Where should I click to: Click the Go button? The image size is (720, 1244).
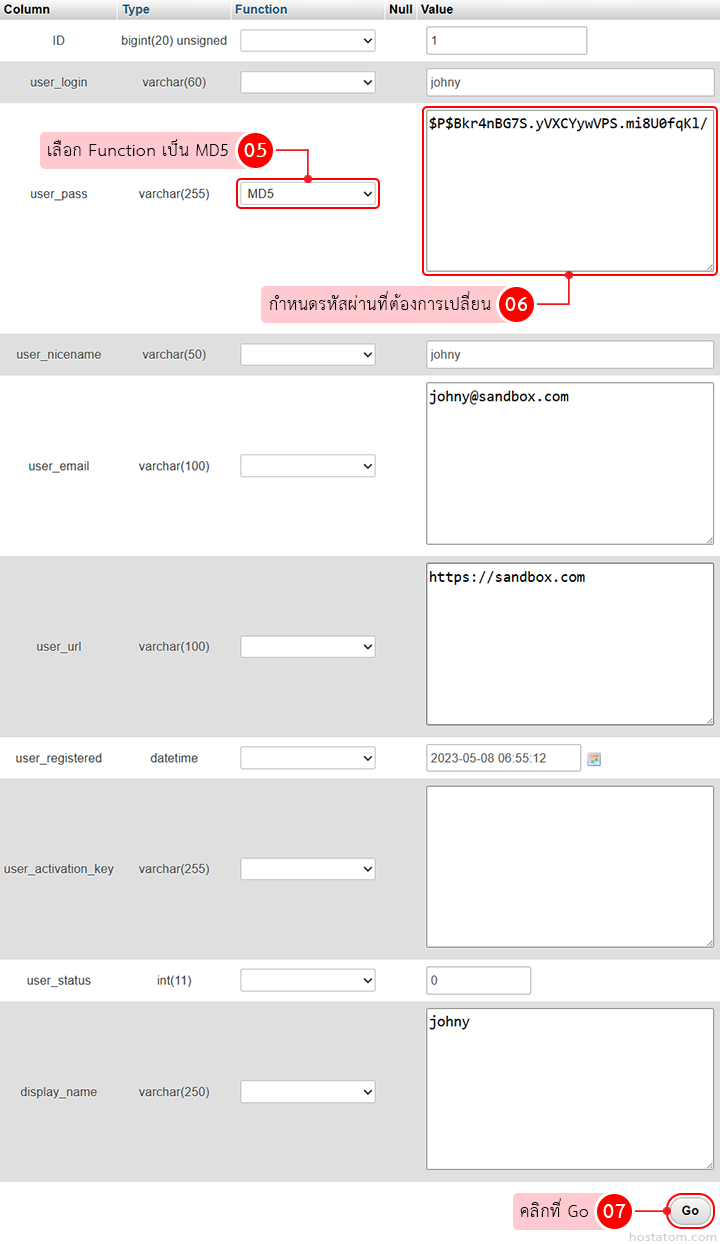(x=690, y=1210)
